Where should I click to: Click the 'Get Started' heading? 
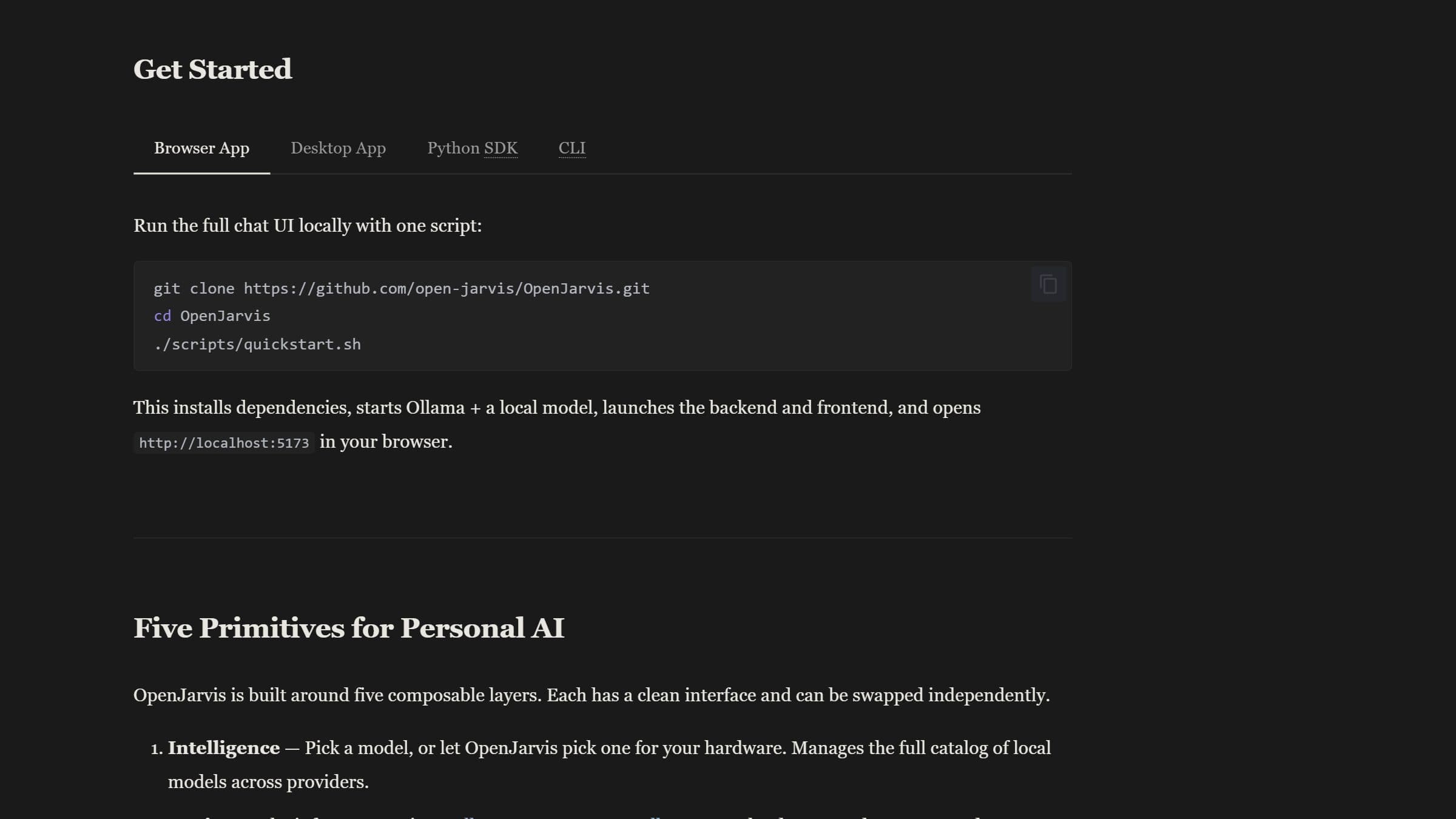pyautogui.click(x=212, y=69)
